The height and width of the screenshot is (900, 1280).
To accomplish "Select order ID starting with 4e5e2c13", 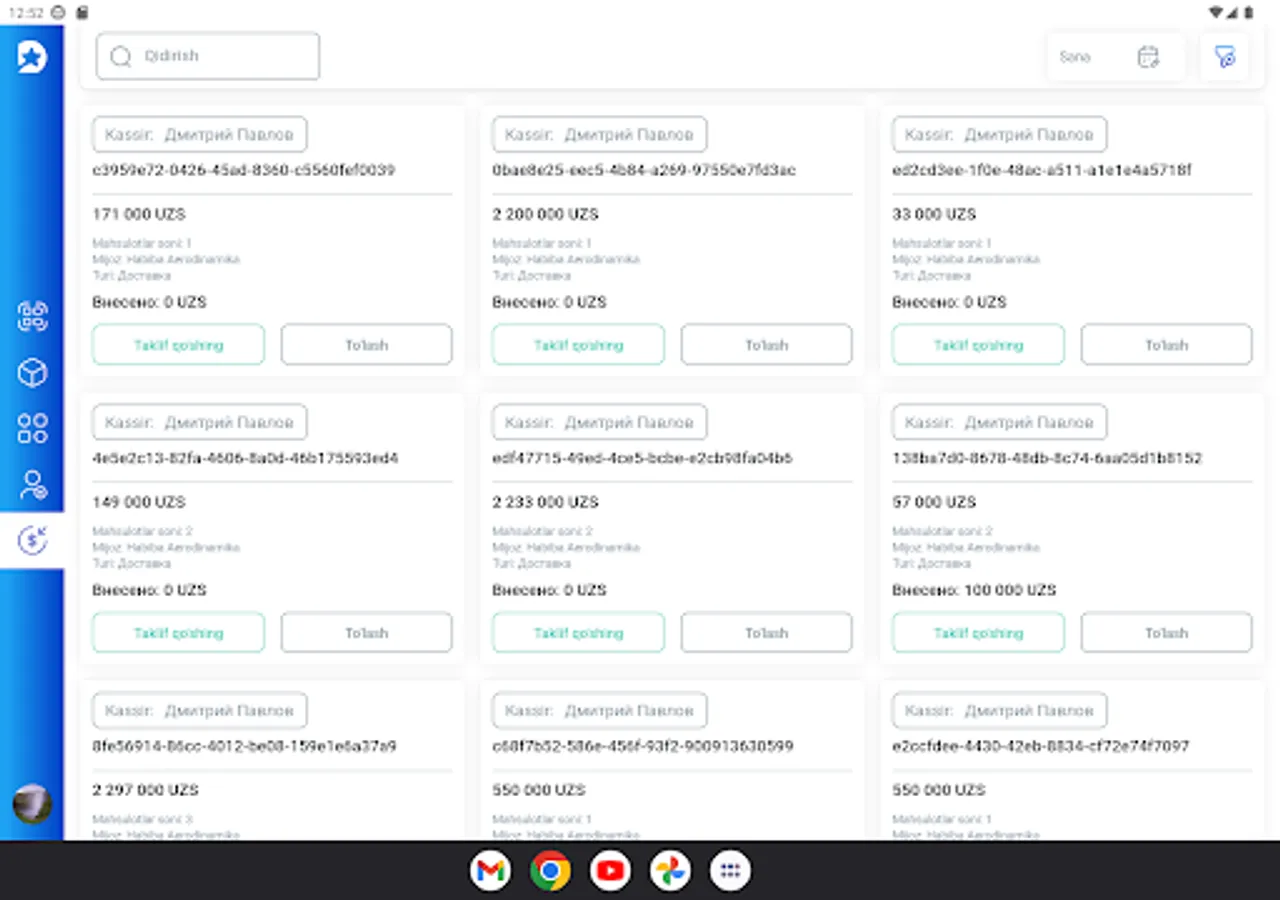I will pyautogui.click(x=245, y=458).
